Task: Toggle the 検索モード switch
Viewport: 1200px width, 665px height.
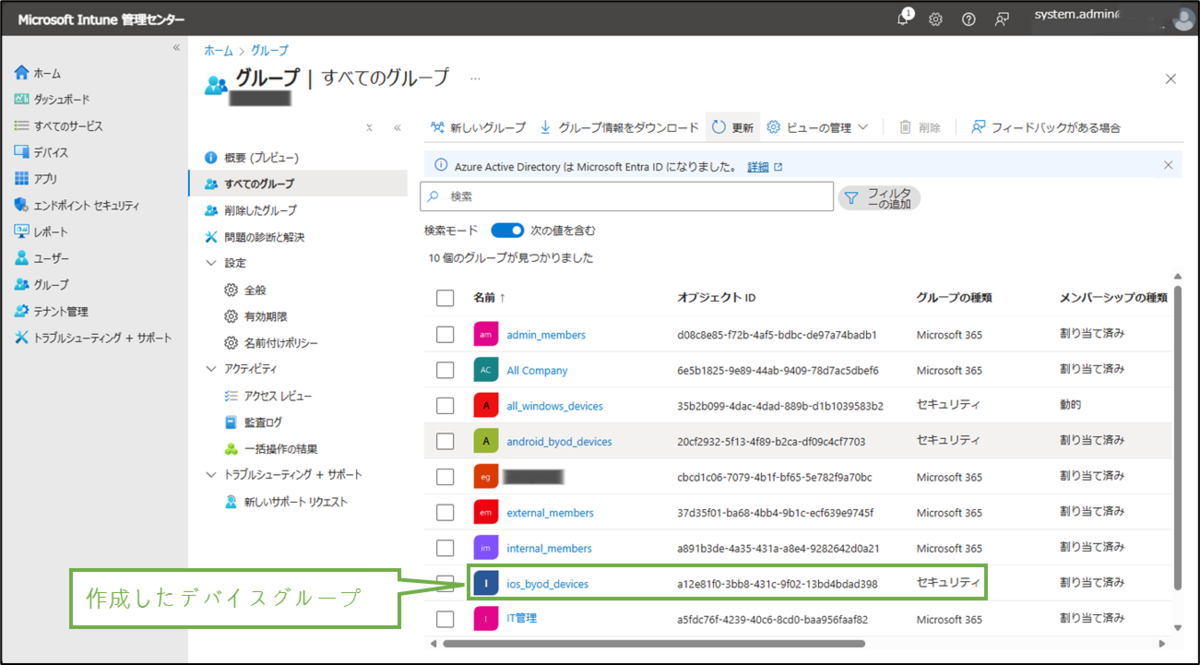Action: [507, 230]
